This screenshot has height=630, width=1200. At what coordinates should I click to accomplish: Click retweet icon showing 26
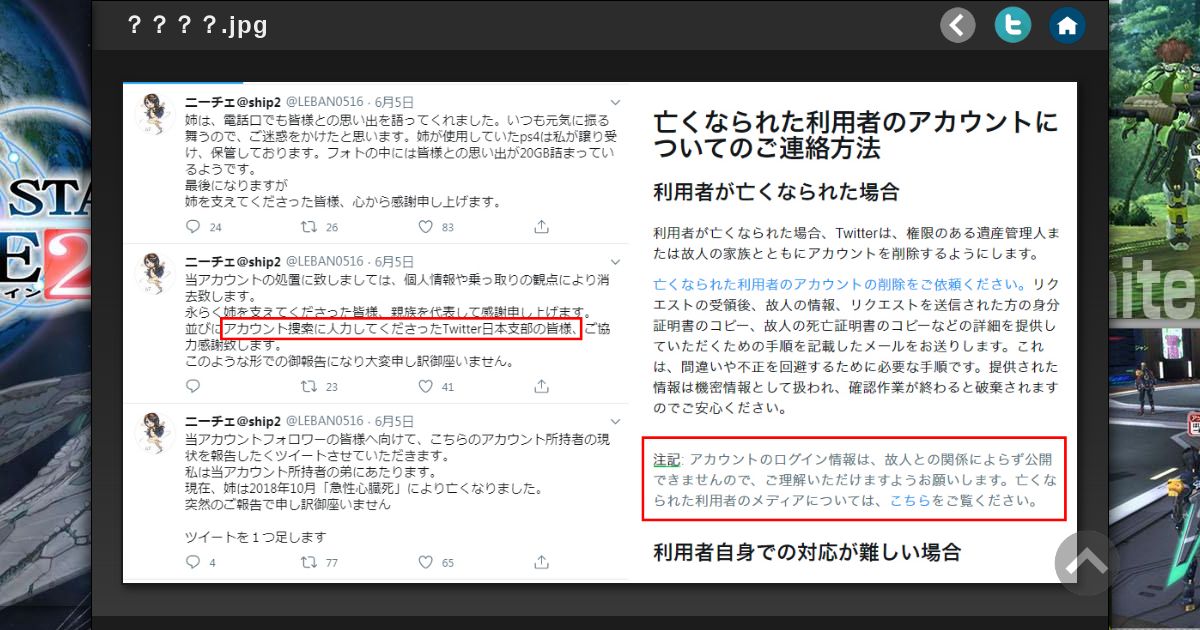(309, 226)
